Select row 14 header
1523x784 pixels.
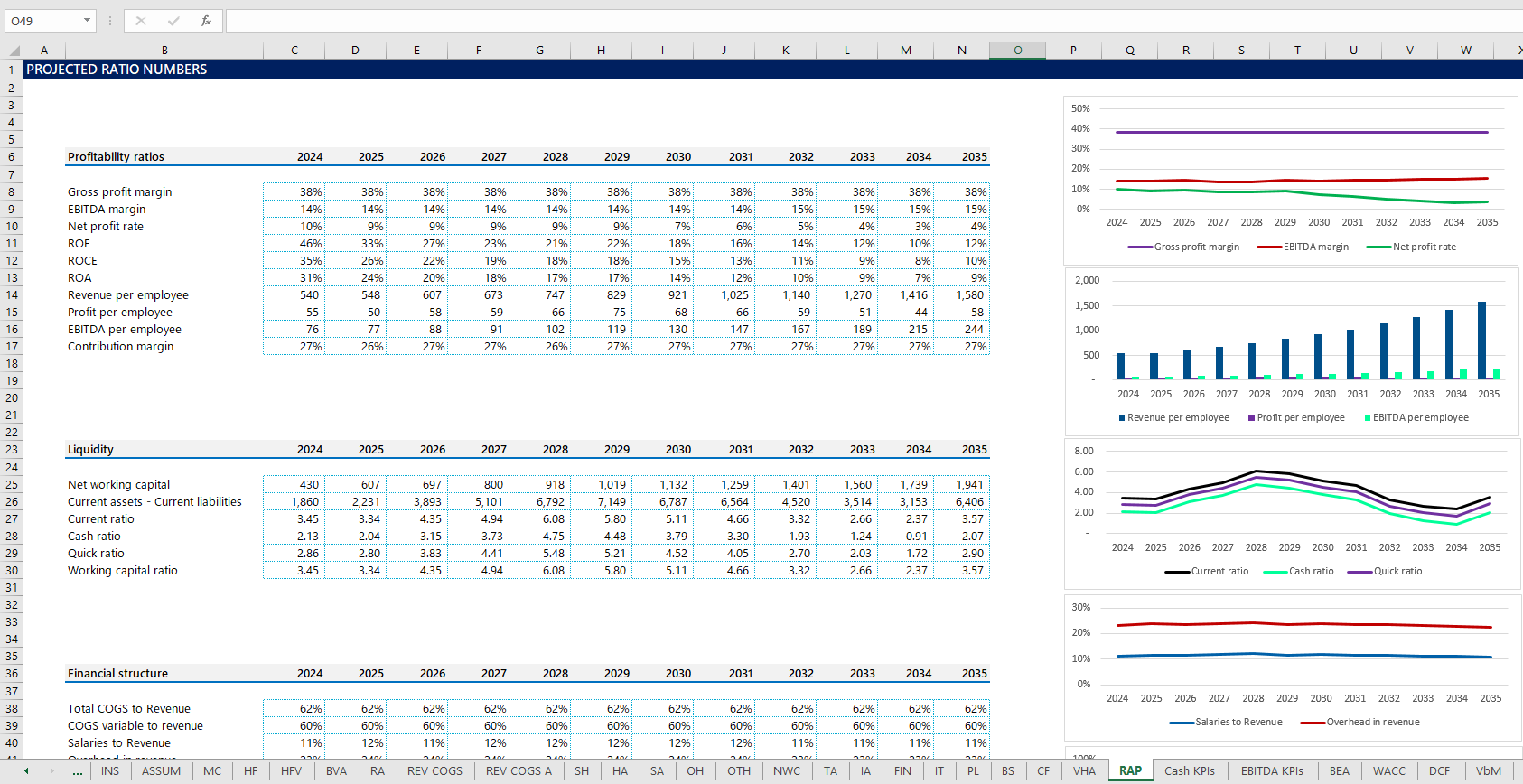click(12, 295)
